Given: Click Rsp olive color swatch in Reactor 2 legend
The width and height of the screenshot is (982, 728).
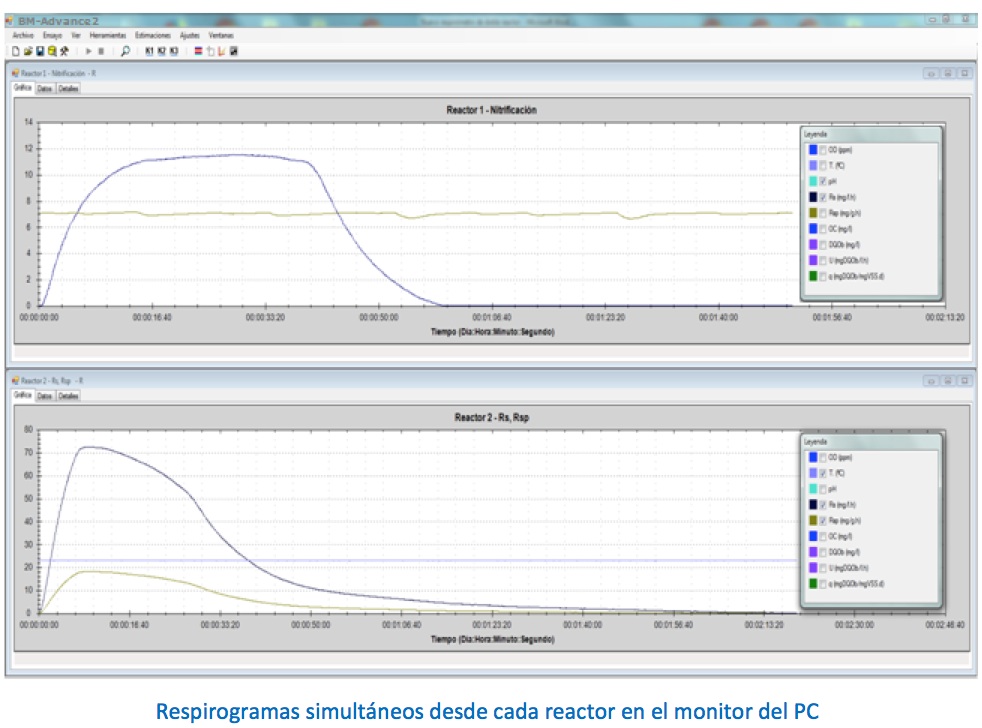Looking at the screenshot, I should pyautogui.click(x=813, y=521).
